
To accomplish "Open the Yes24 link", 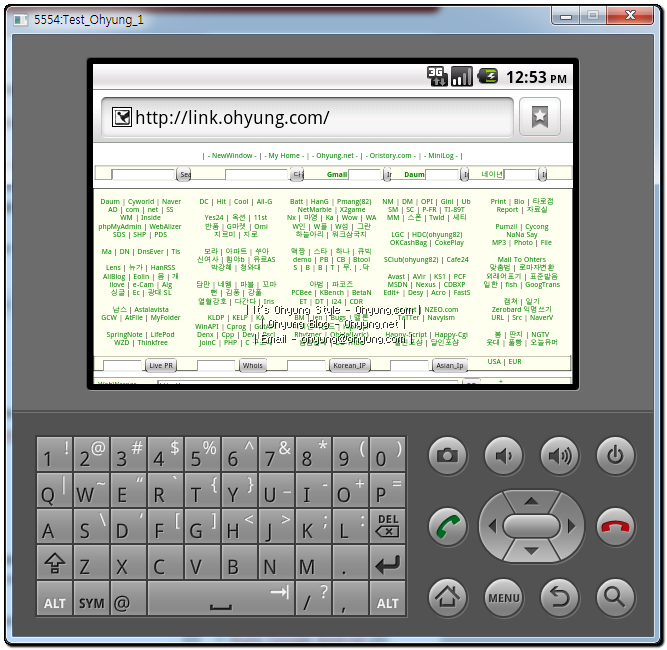I will (x=214, y=218).
